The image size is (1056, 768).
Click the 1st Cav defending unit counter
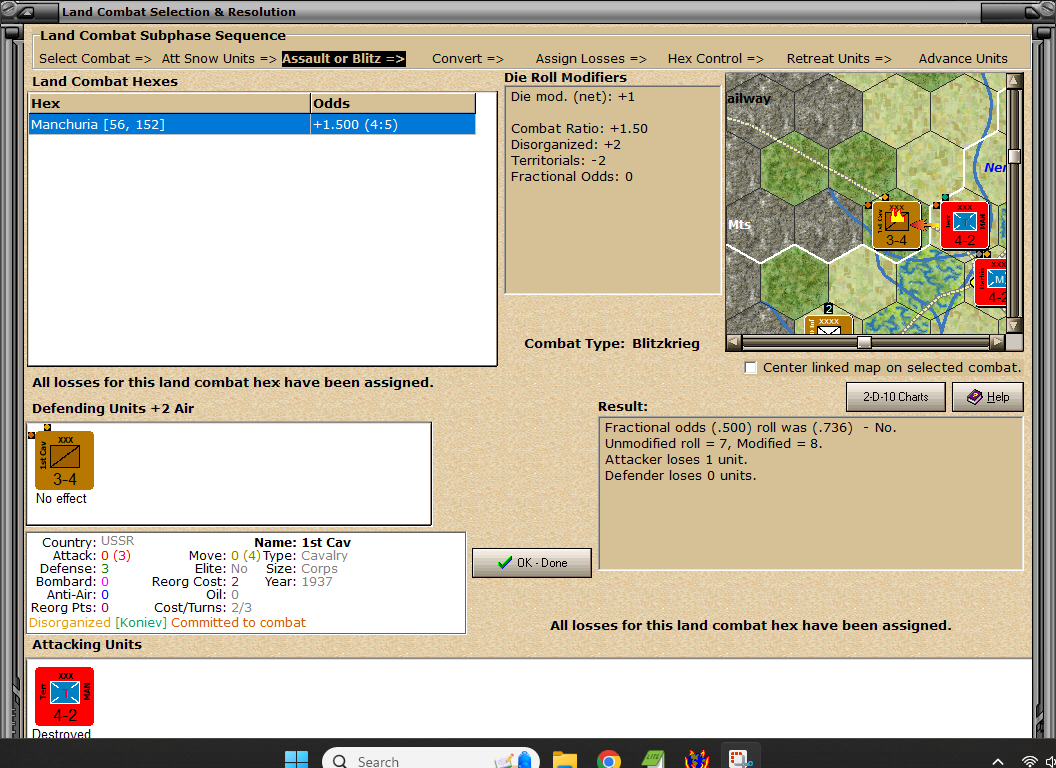click(x=64, y=460)
